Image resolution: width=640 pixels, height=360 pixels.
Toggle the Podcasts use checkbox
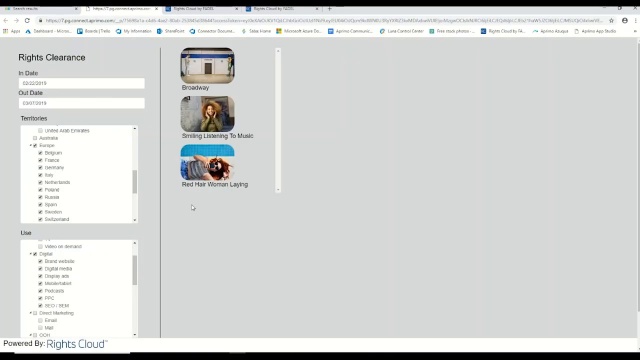(40, 291)
